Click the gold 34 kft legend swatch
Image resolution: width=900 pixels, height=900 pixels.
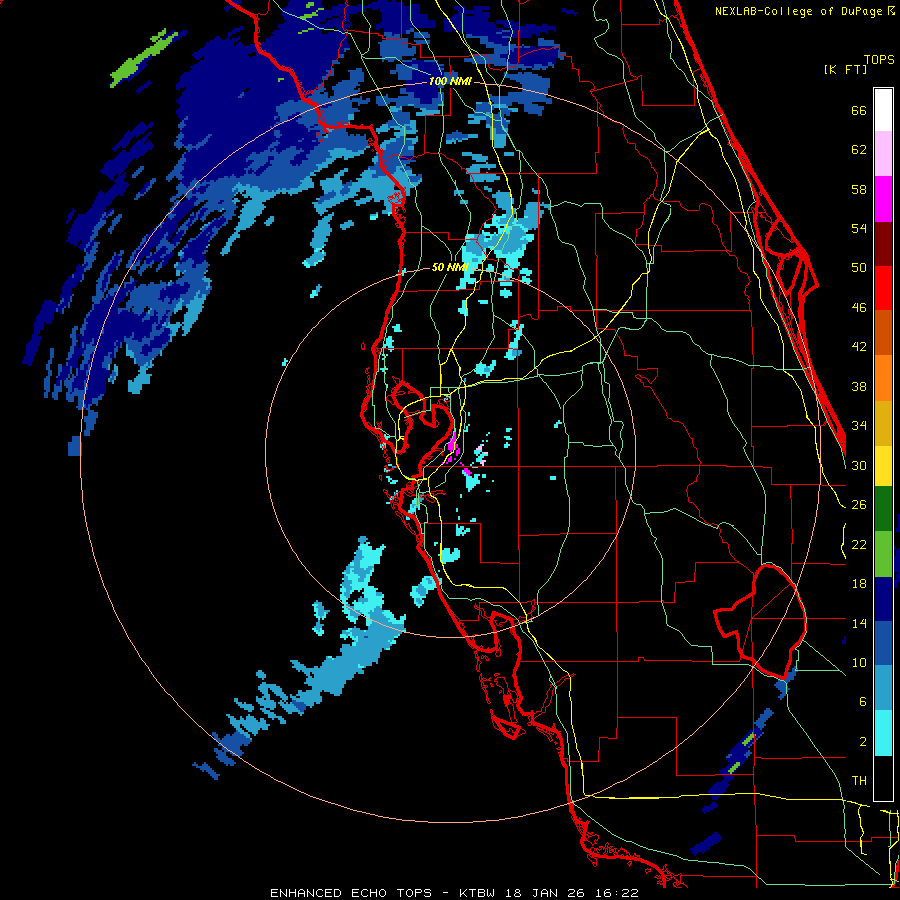(883, 423)
